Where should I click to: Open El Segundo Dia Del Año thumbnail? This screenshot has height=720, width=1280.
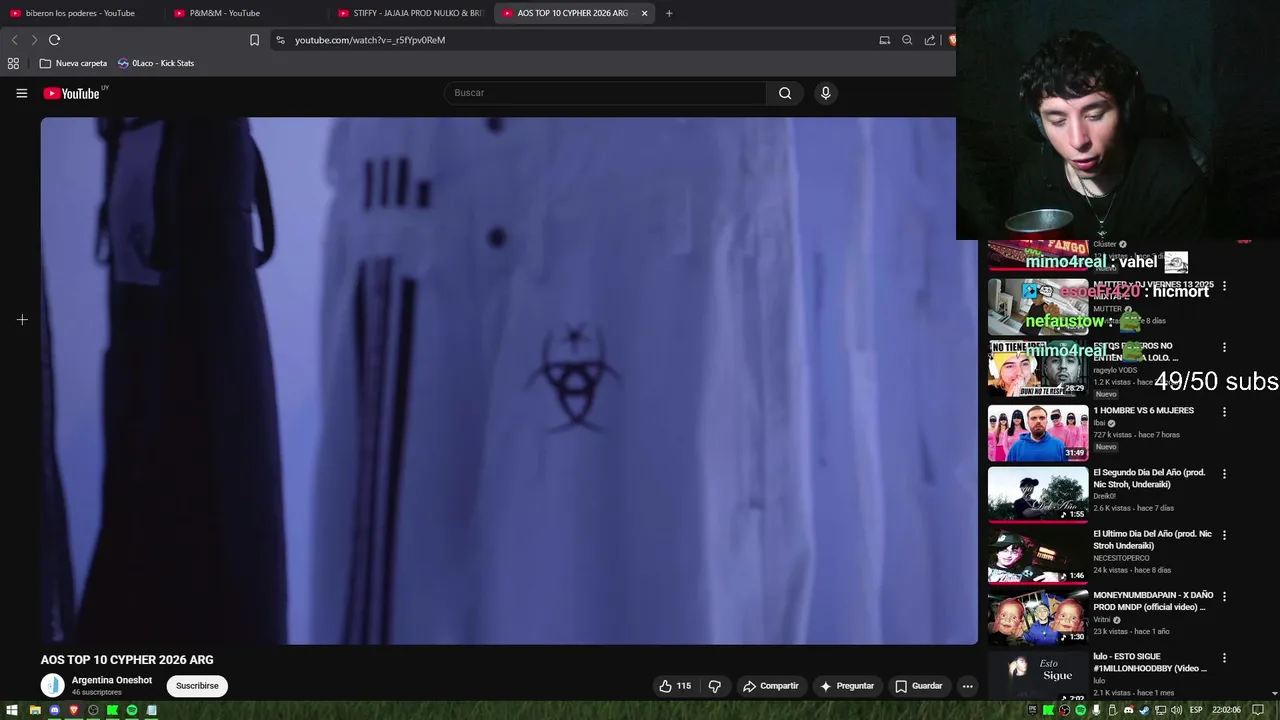pos(1038,494)
